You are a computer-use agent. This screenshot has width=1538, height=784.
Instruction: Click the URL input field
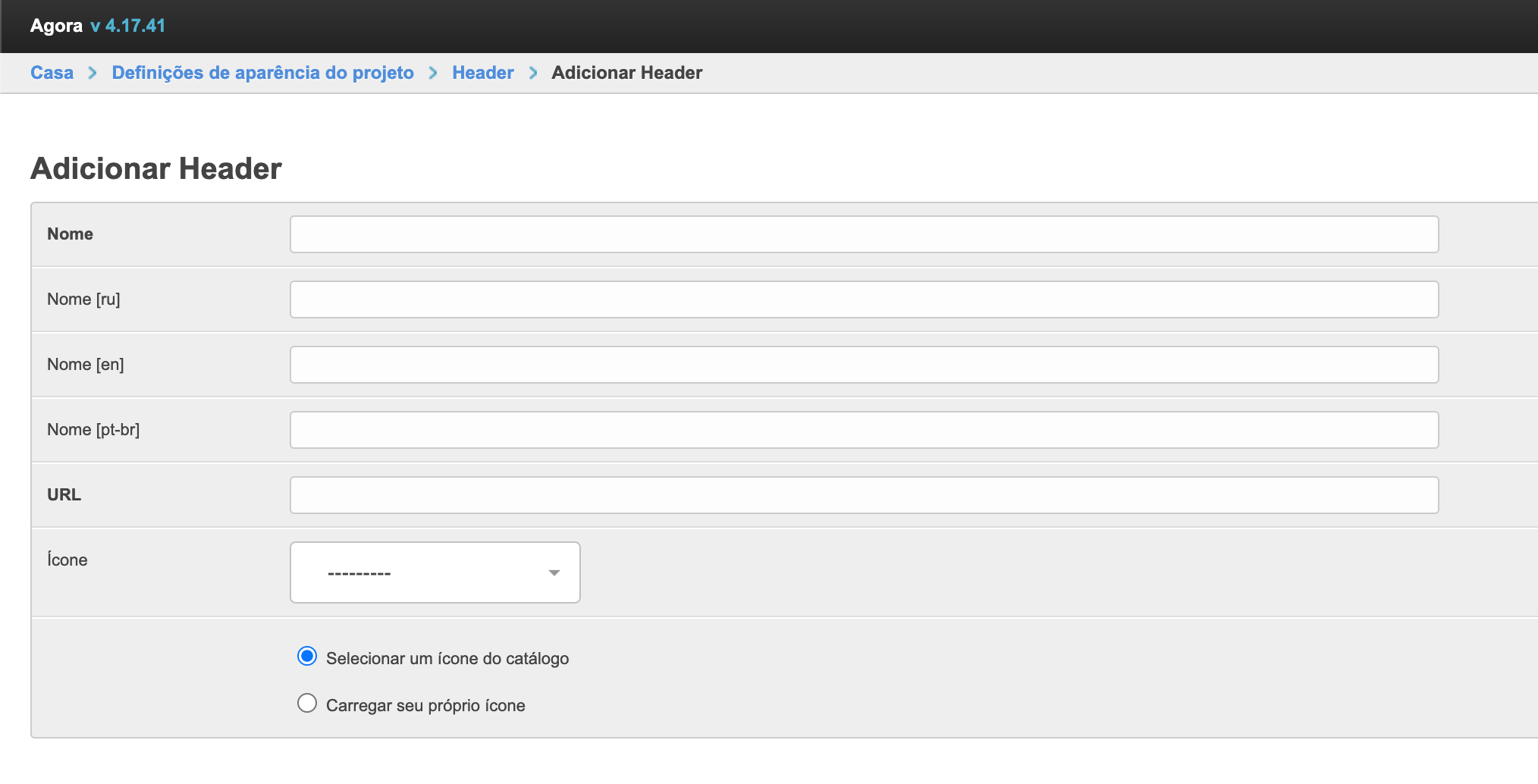click(864, 495)
